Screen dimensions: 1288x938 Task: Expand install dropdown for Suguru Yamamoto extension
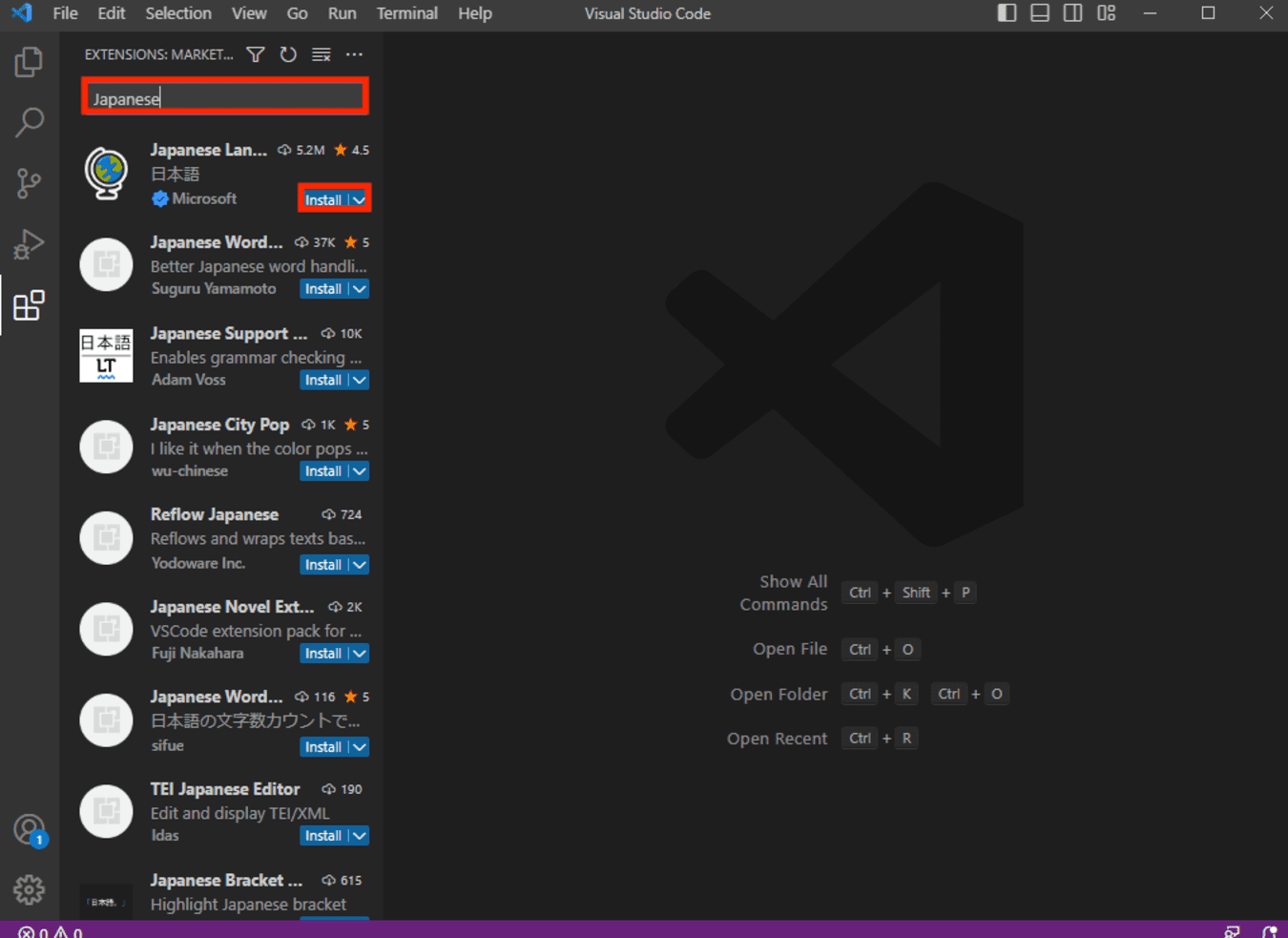pos(359,289)
